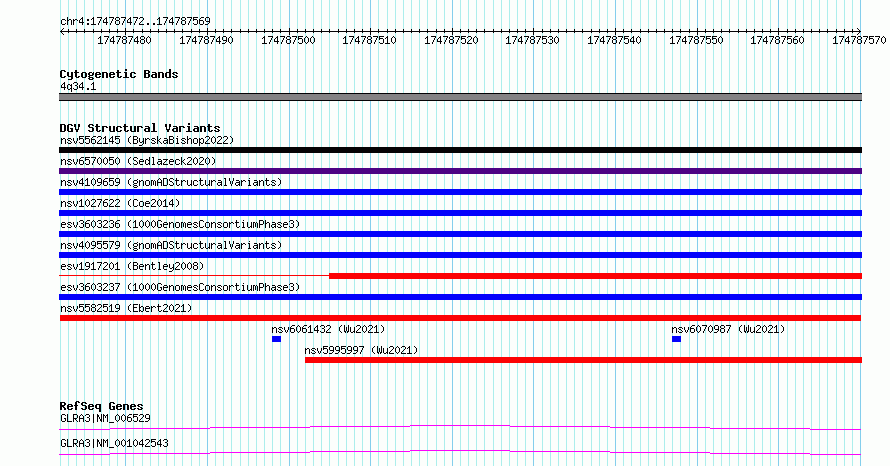Click ruler position 174787570
The height and width of the screenshot is (466, 890).
click(859, 40)
